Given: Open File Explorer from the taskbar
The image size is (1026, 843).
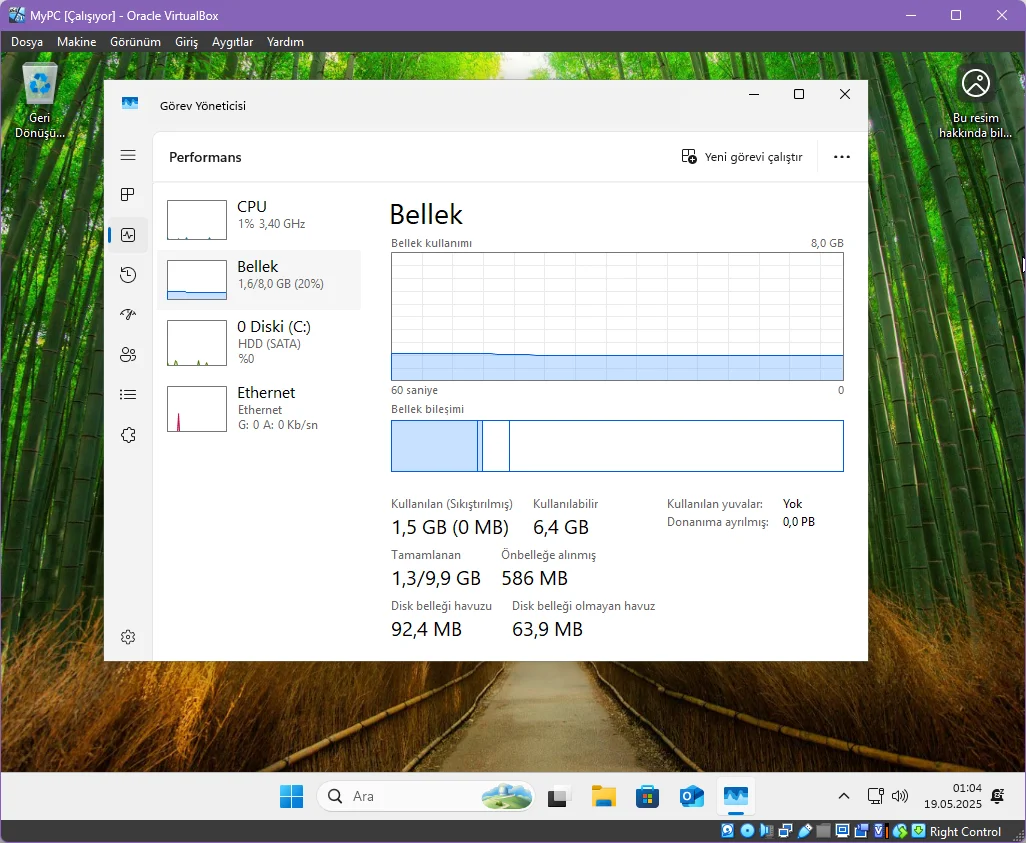Looking at the screenshot, I should [x=604, y=797].
